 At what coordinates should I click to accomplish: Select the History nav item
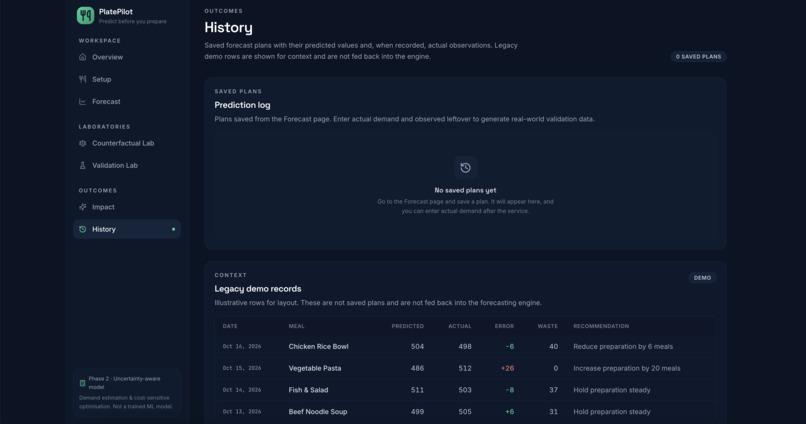tap(127, 229)
